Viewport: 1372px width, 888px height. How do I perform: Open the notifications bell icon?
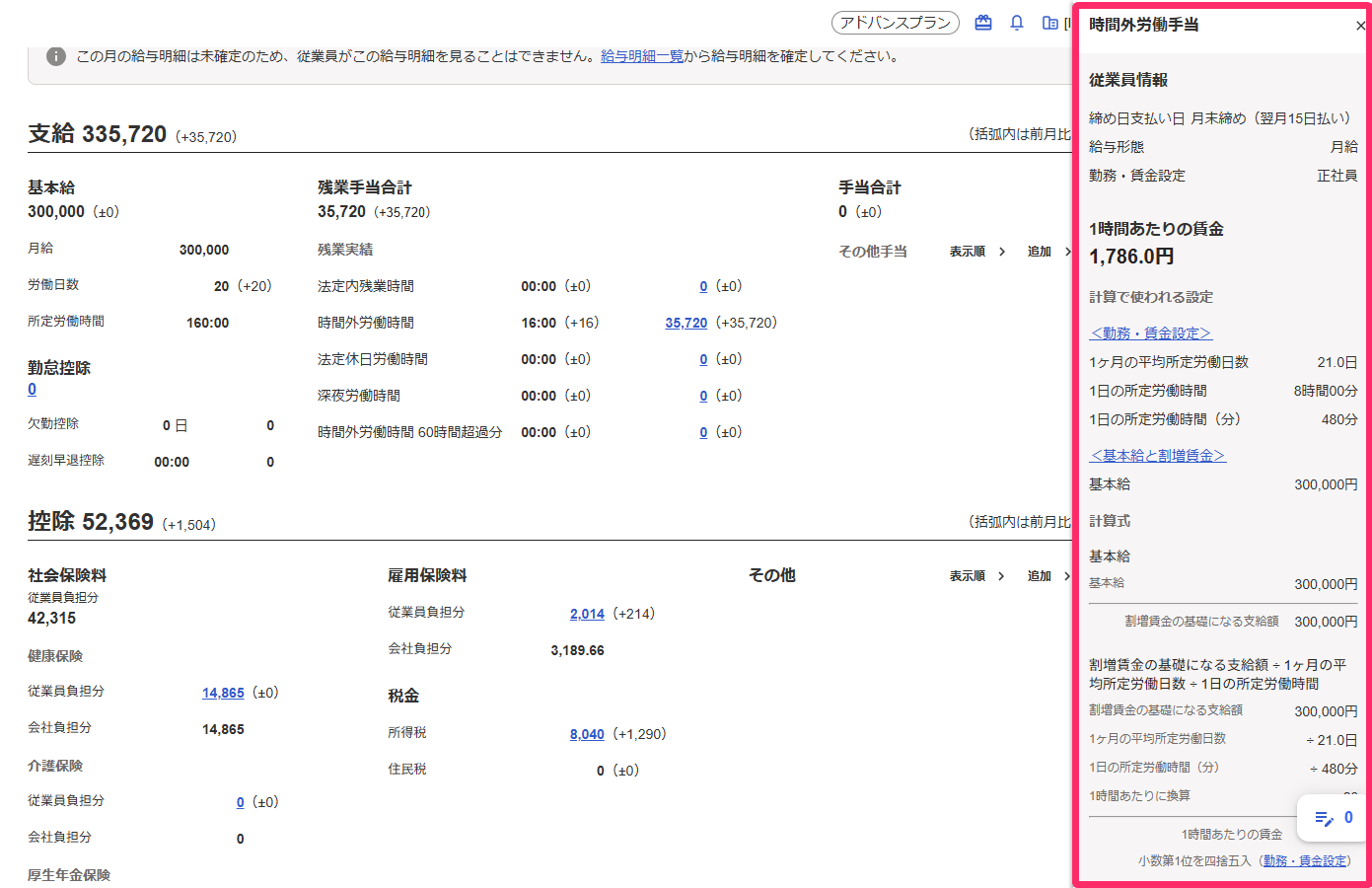tap(1017, 23)
